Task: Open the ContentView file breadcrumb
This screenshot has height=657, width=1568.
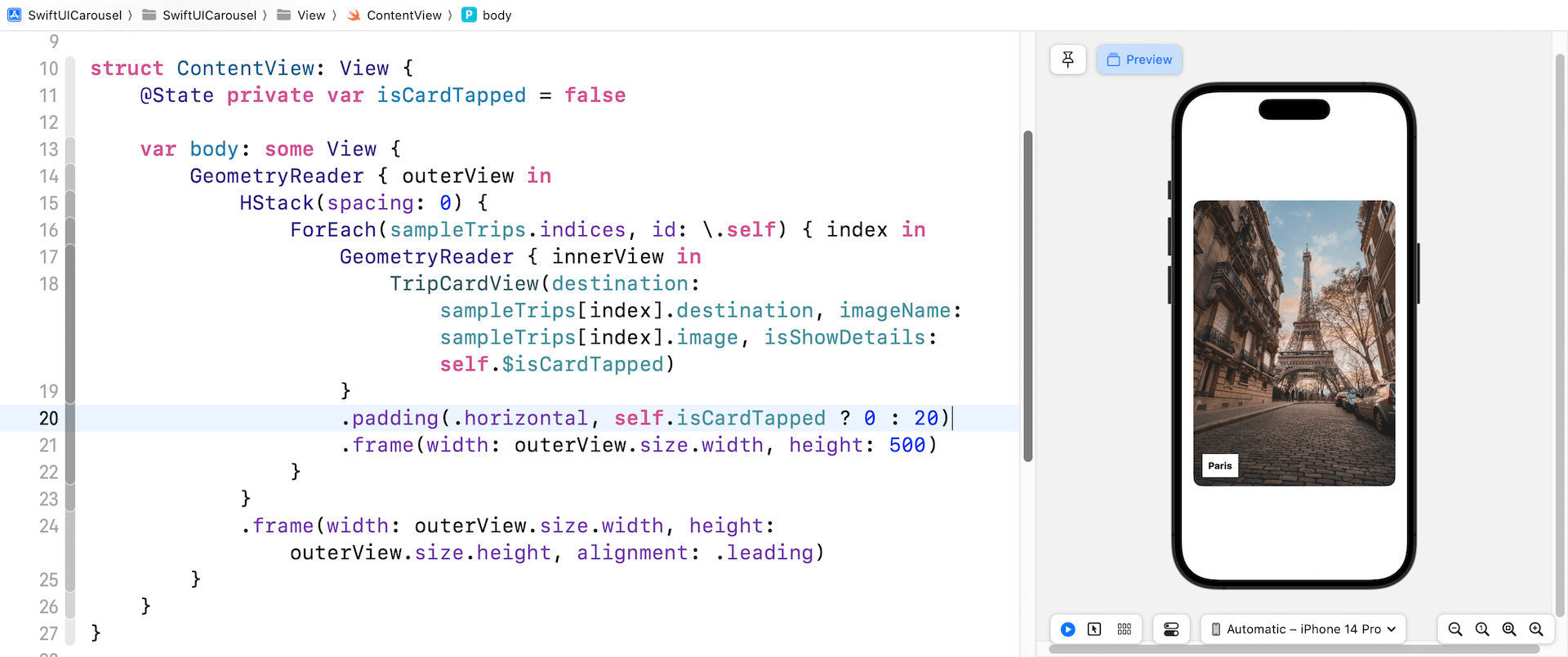Action: pyautogui.click(x=404, y=15)
